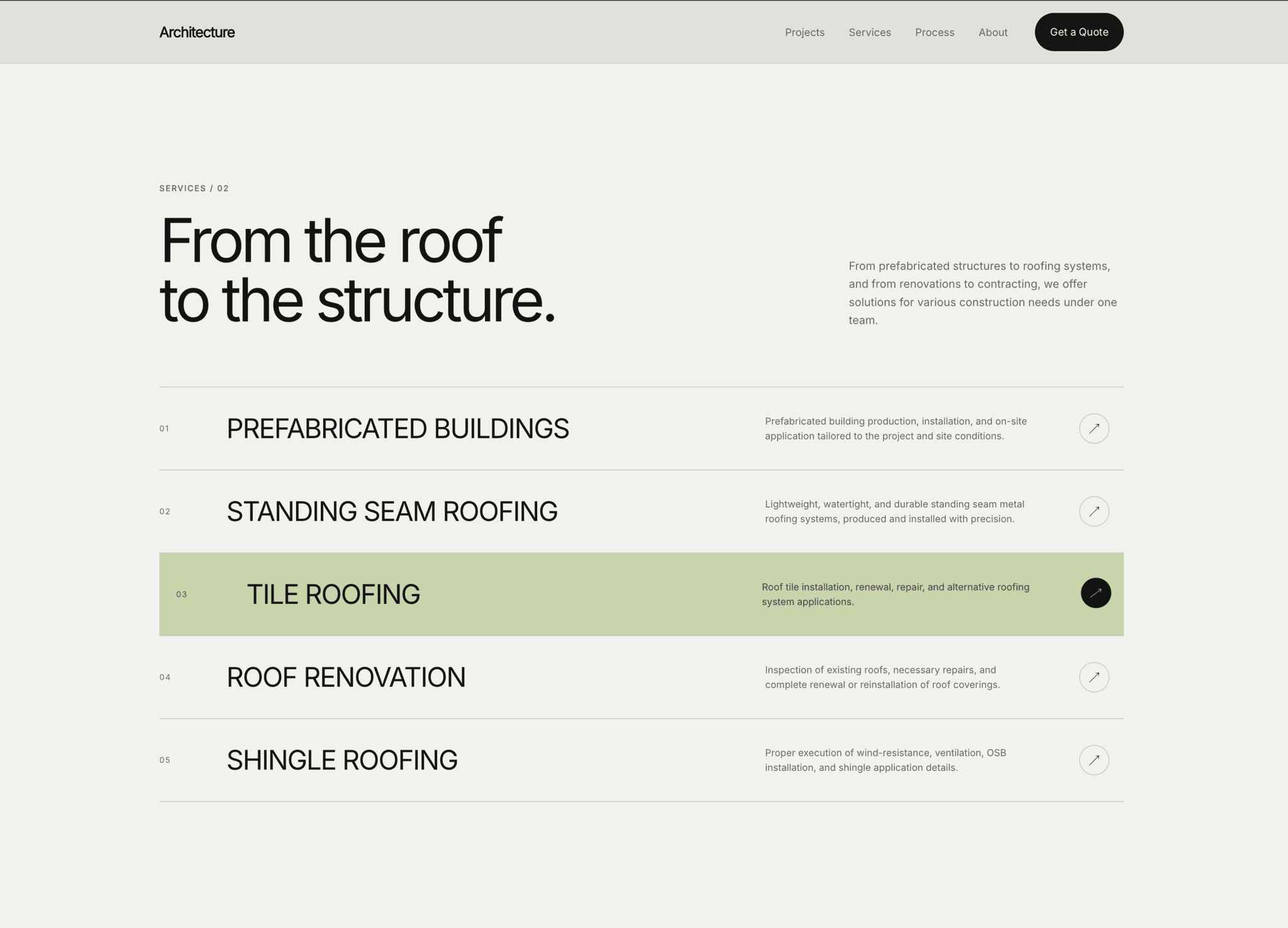Click the row number "05"
The height and width of the screenshot is (928, 1288).
point(165,760)
